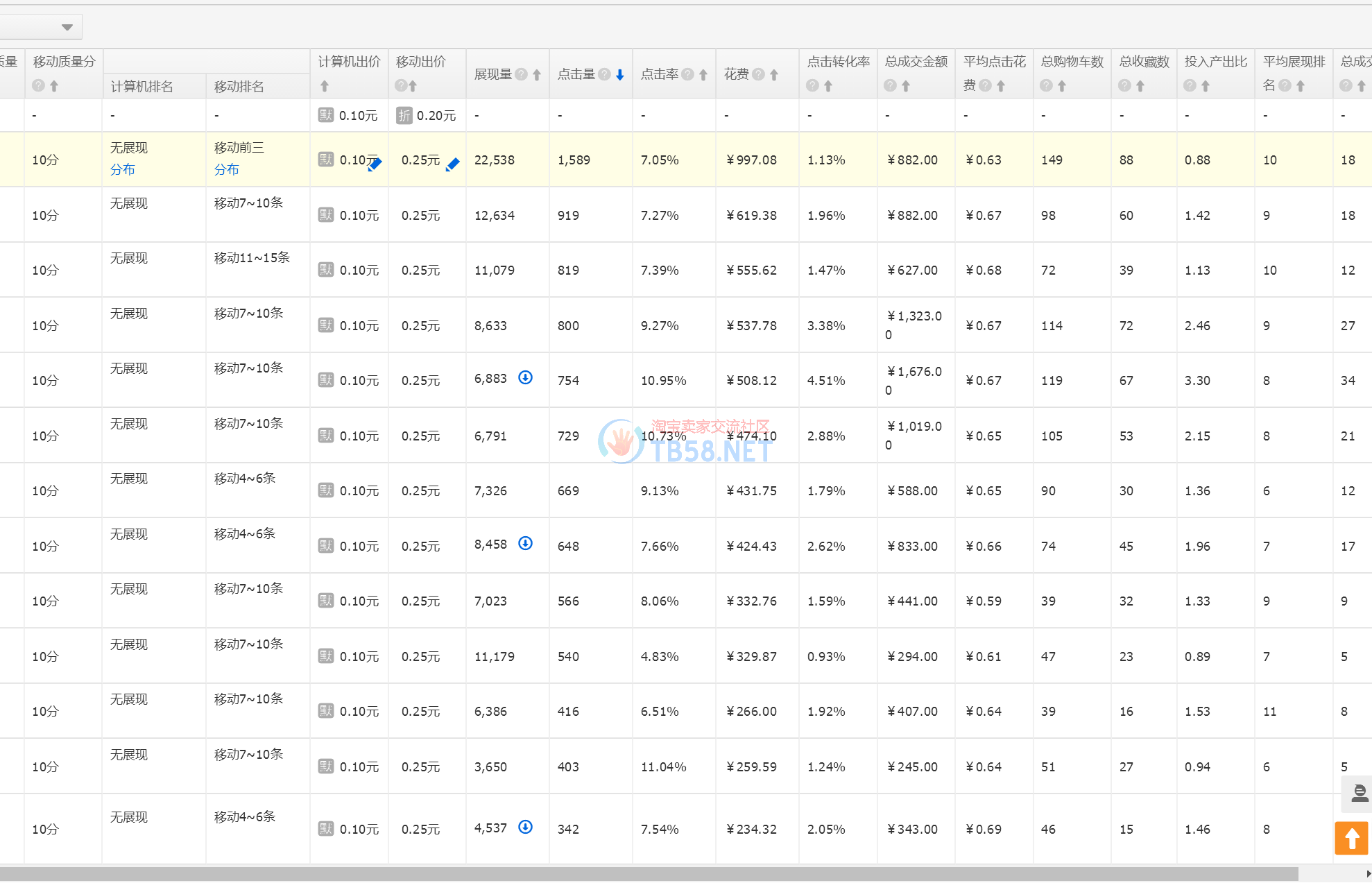
Task: Click help icon next to 点击率 header
Action: (687, 74)
